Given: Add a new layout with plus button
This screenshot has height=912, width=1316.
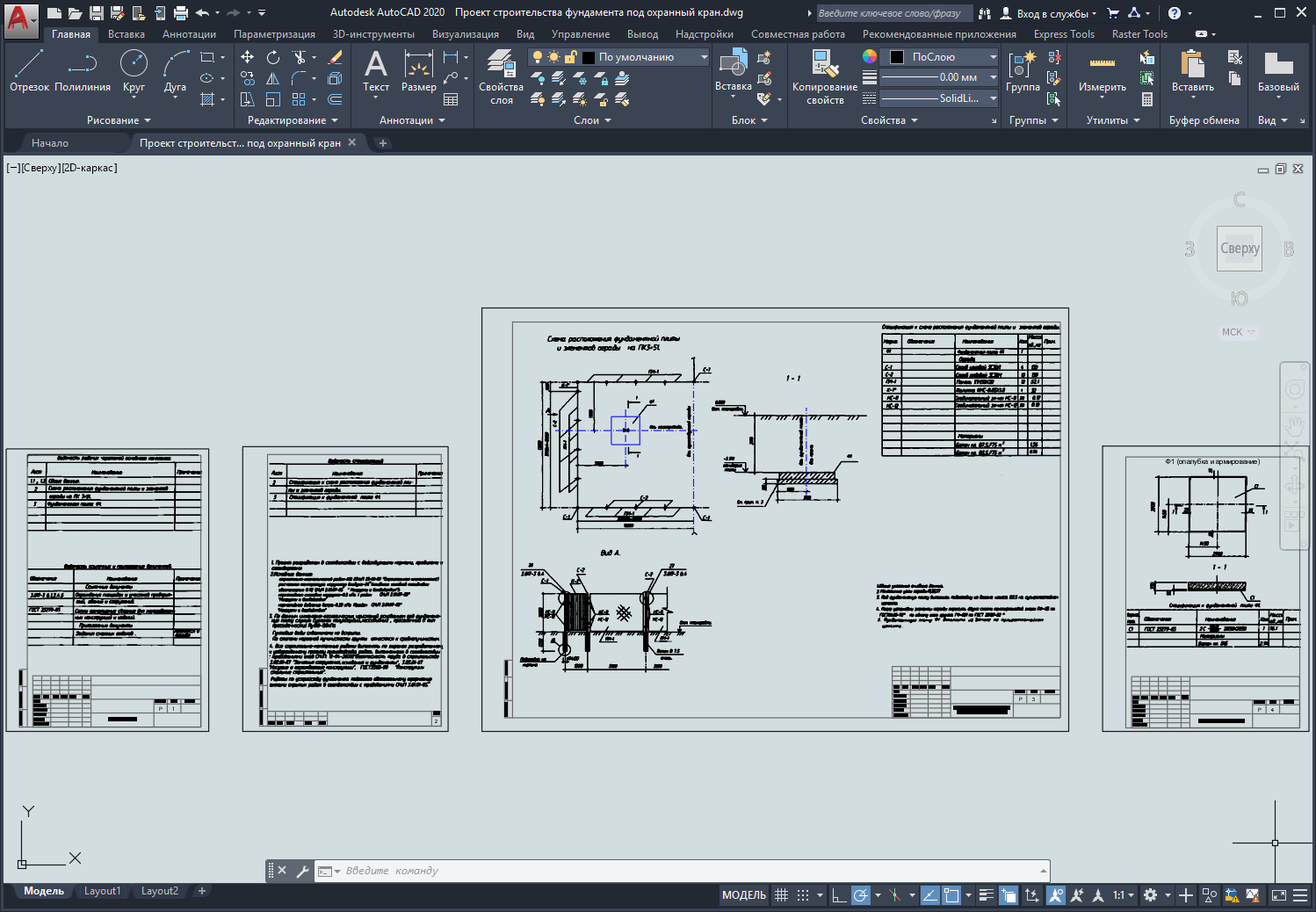Looking at the screenshot, I should (x=202, y=891).
